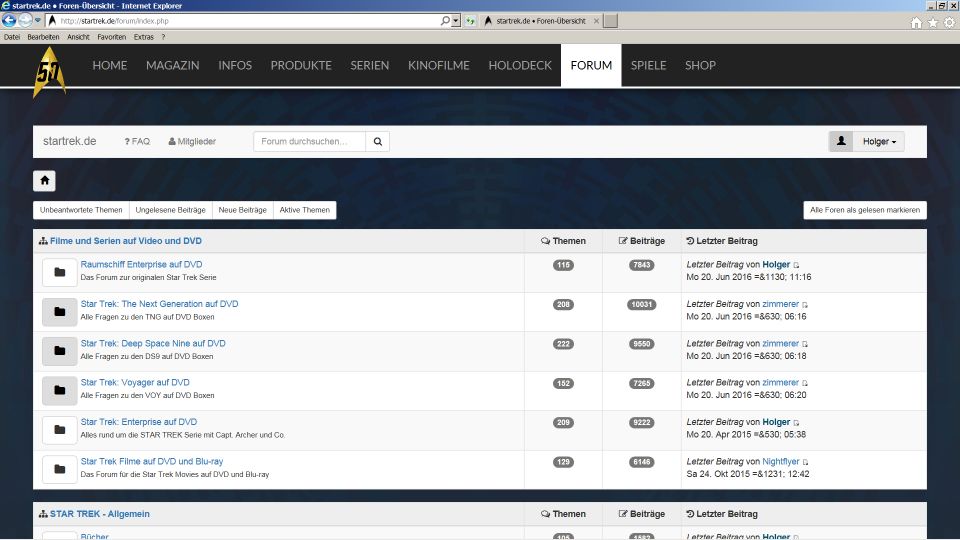The image size is (960, 540).
Task: Click folder icon for Filme auf DVD und Blu-ray
Action: (59, 469)
